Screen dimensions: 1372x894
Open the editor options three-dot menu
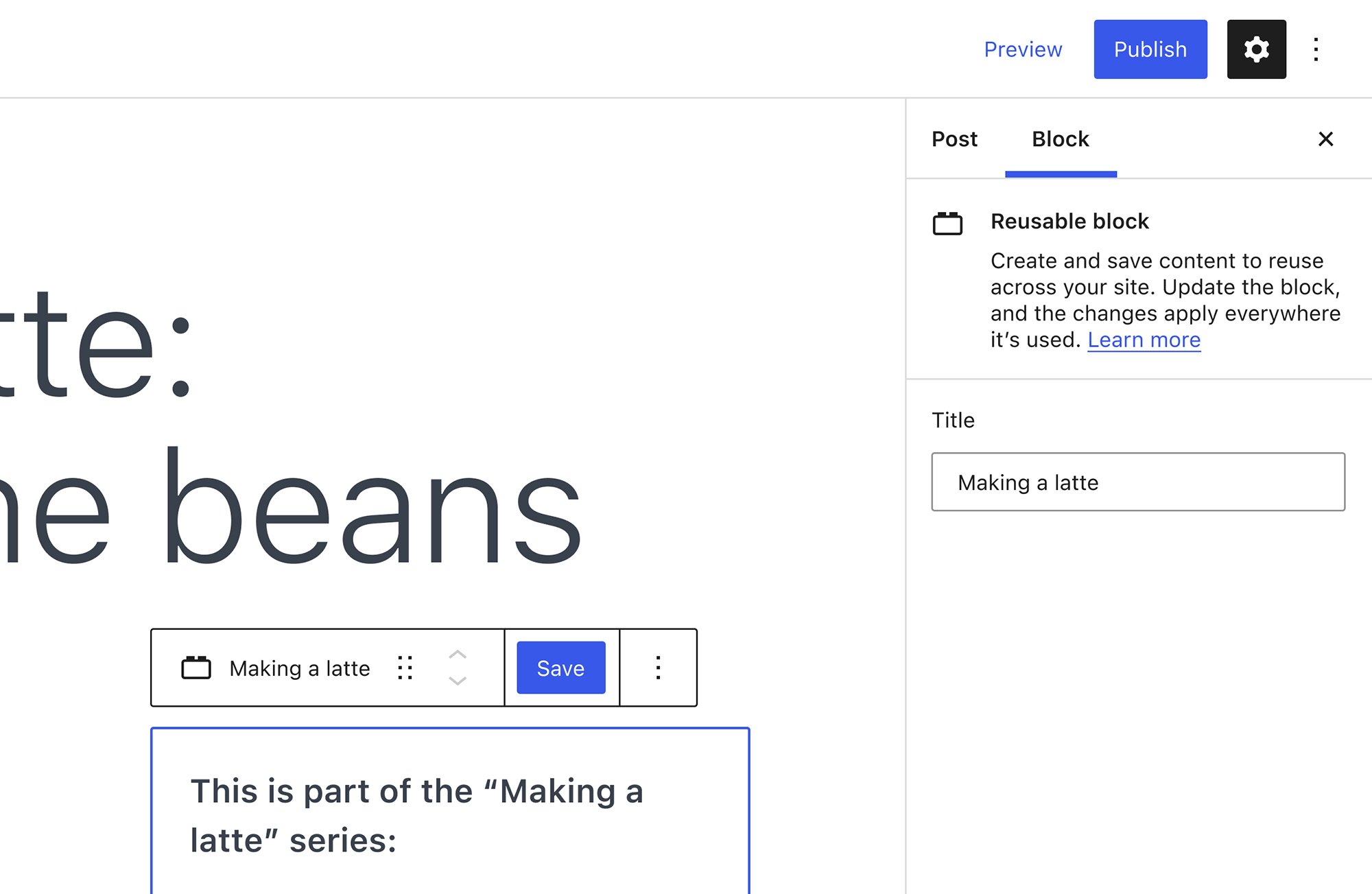click(1315, 49)
